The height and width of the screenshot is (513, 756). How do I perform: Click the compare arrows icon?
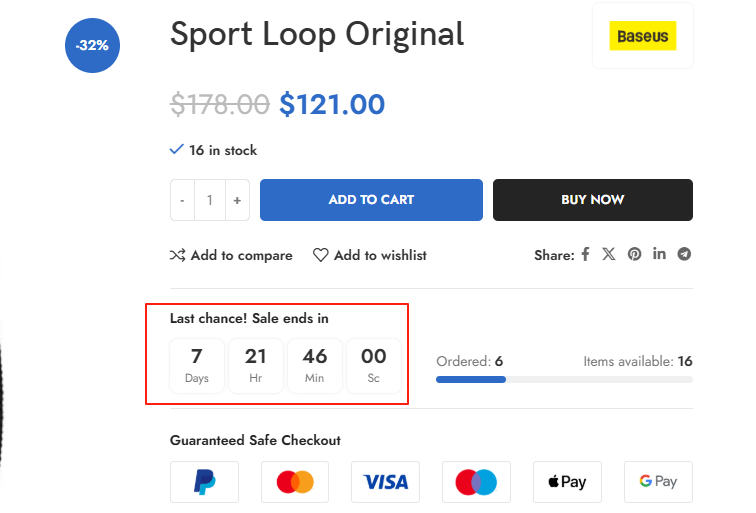point(178,256)
